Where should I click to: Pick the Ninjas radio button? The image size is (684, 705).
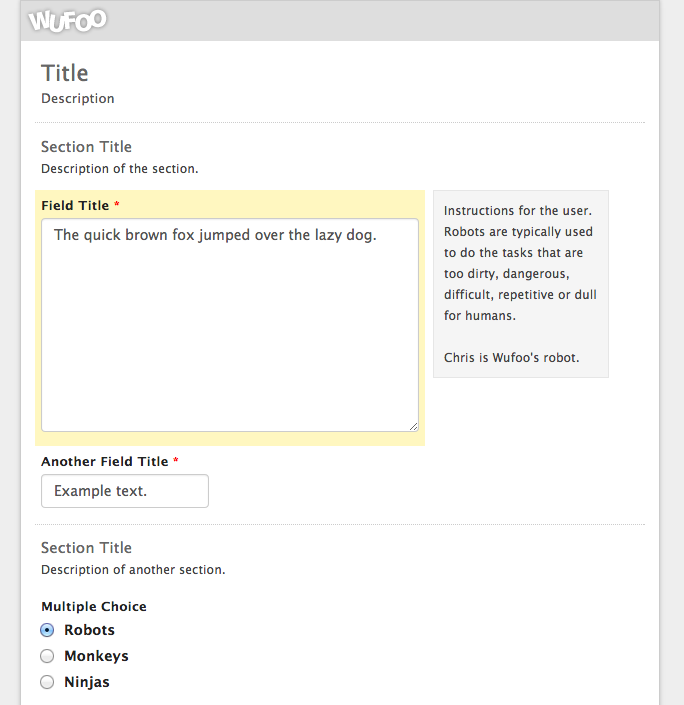47,682
